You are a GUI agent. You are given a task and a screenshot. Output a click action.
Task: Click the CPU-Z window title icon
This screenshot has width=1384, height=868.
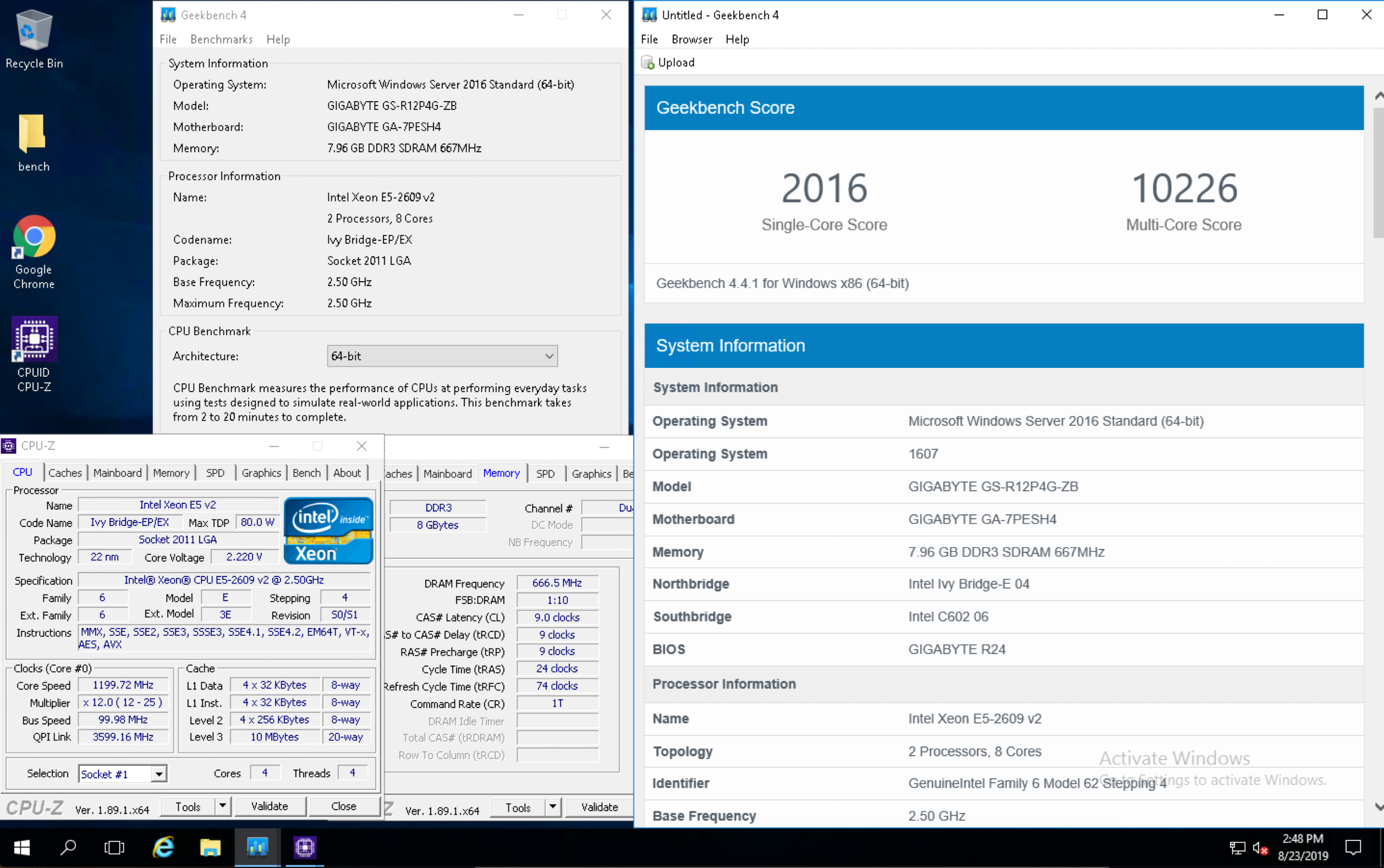9,446
